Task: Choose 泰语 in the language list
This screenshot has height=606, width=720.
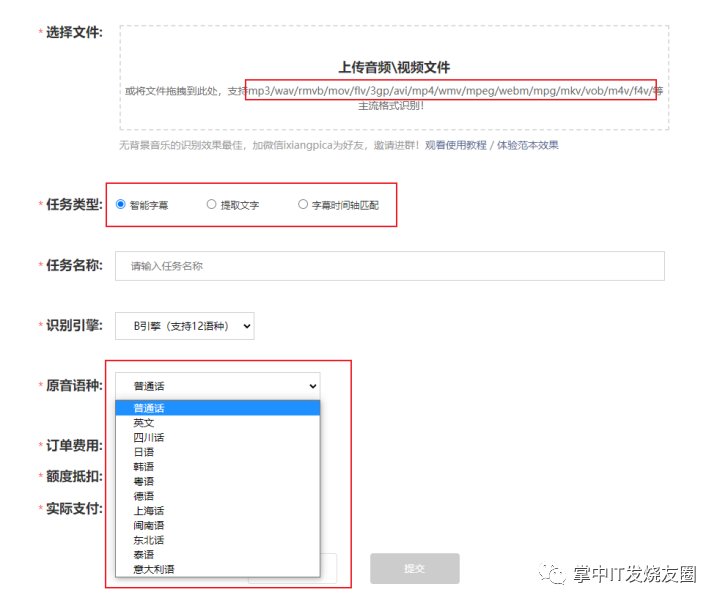Action: click(x=218, y=555)
